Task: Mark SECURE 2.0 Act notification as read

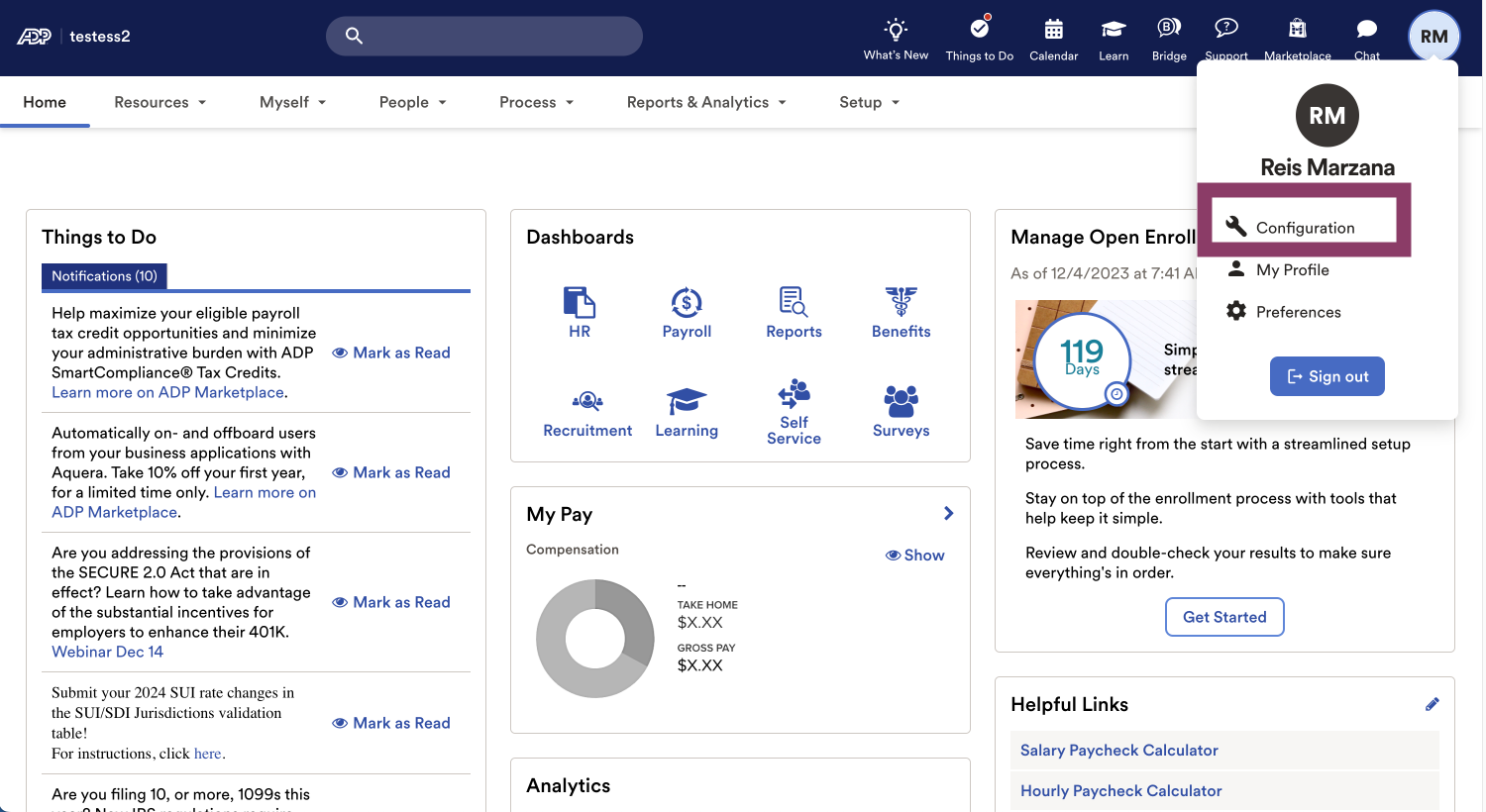Action: click(391, 602)
